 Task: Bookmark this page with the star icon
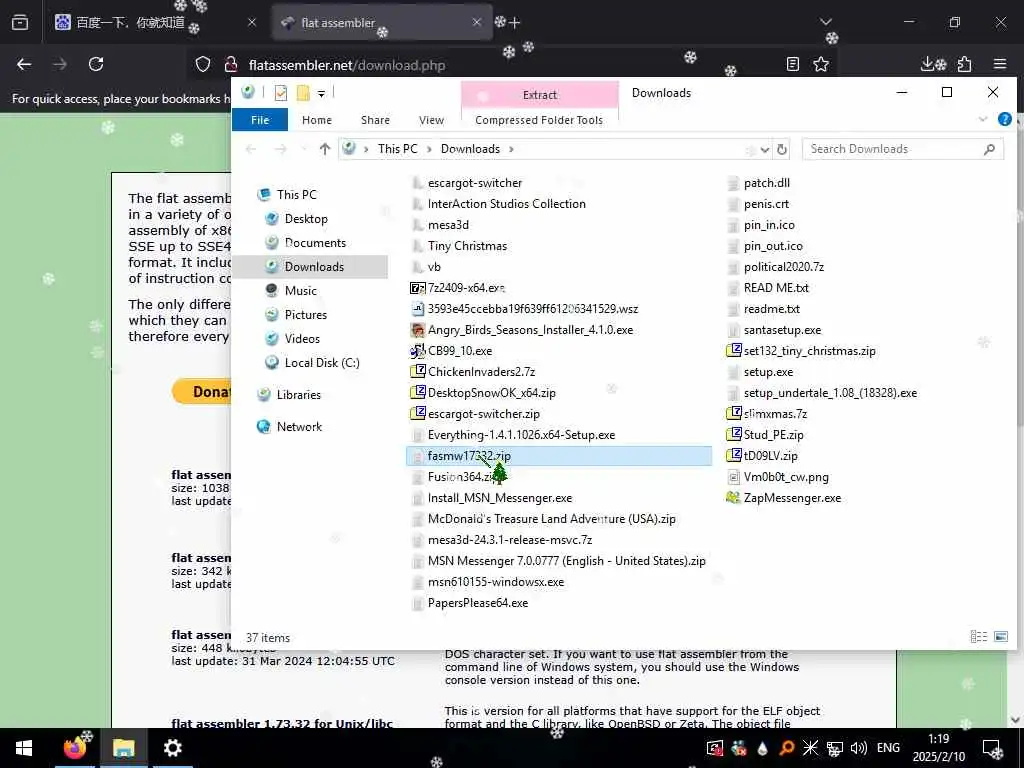(x=821, y=64)
